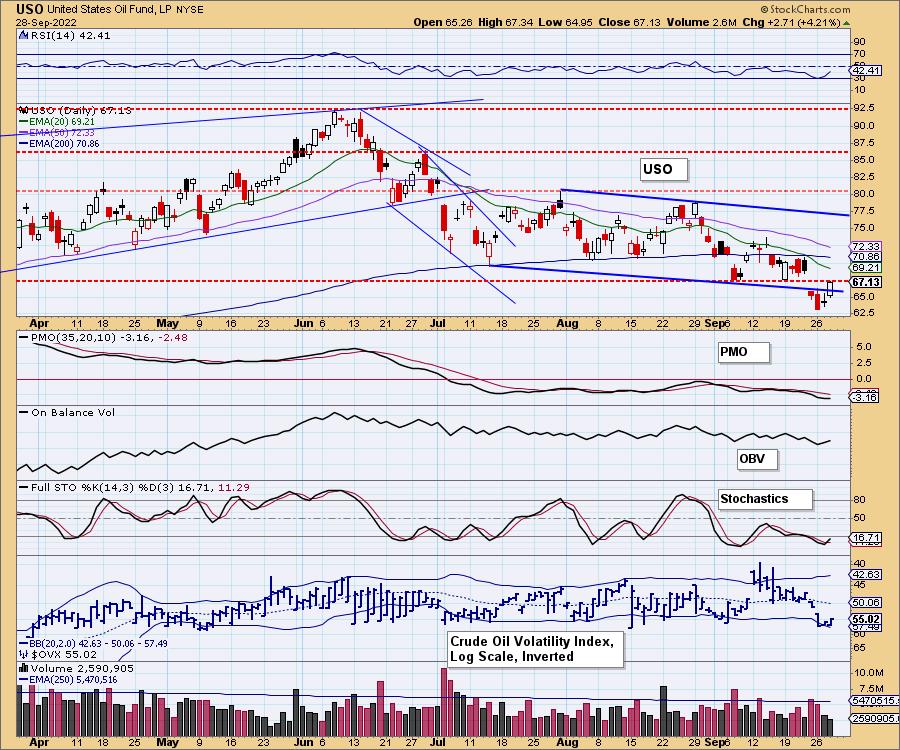Click the USO ticker symbol in the title
Viewport: 900px width, 750px height.
[x=29, y=9]
